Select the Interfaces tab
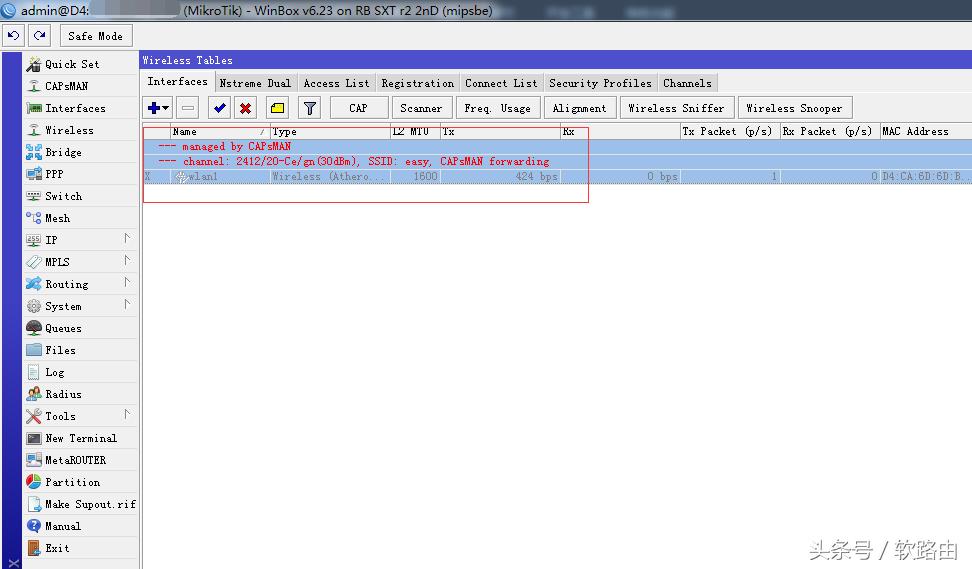Viewport: 972px width, 569px height. [x=177, y=82]
